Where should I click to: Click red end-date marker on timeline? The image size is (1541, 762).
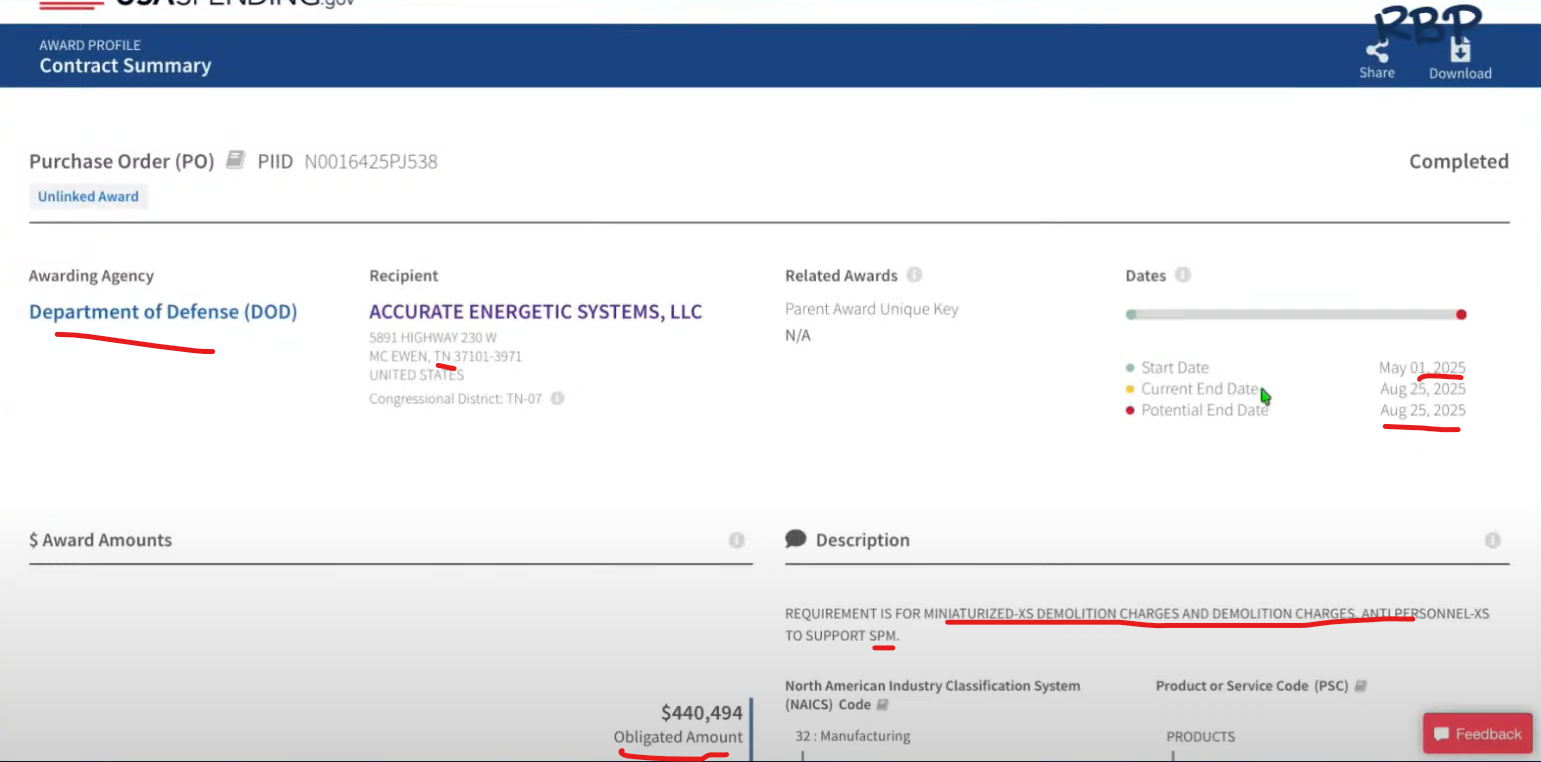[x=1461, y=314]
